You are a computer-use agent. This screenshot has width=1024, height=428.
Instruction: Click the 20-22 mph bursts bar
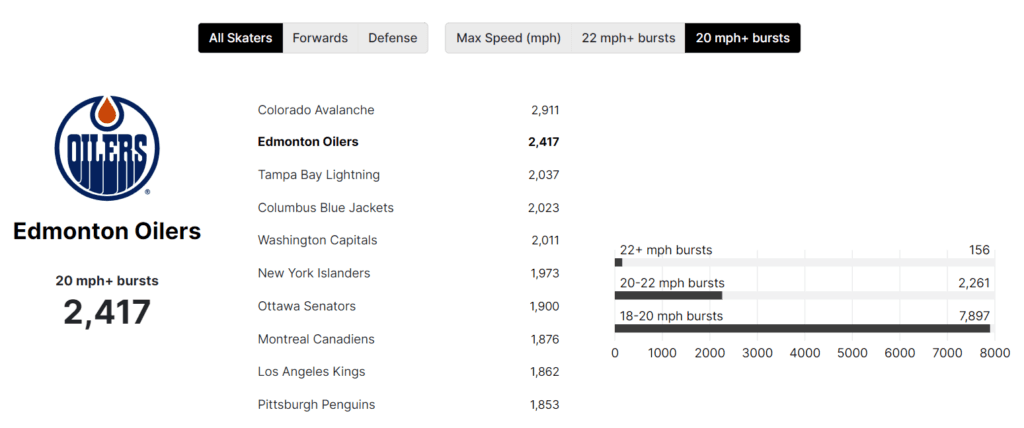point(668,295)
